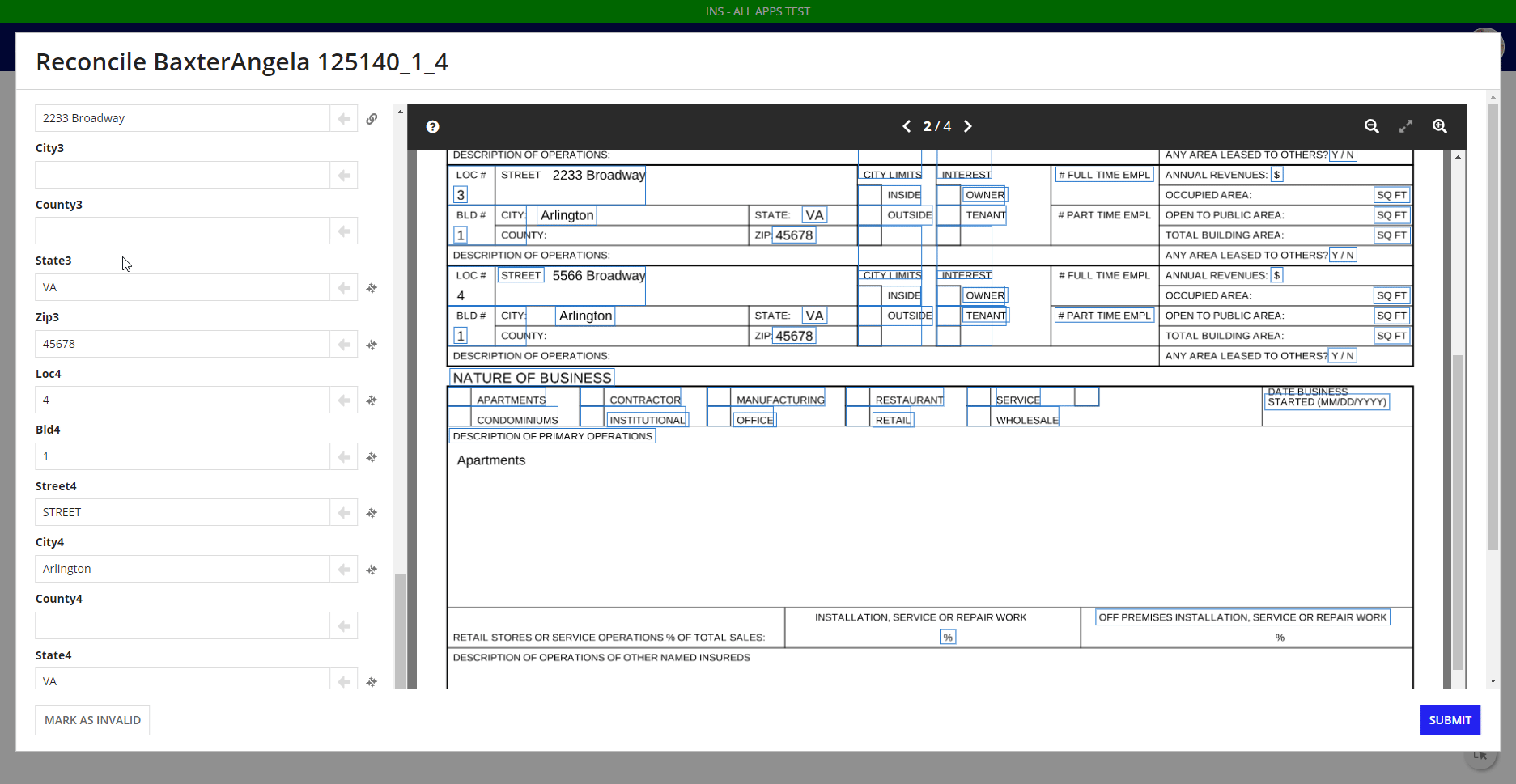1516x784 pixels.
Task: Click the dialog's outer right scrollbar
Action: tap(1493, 328)
